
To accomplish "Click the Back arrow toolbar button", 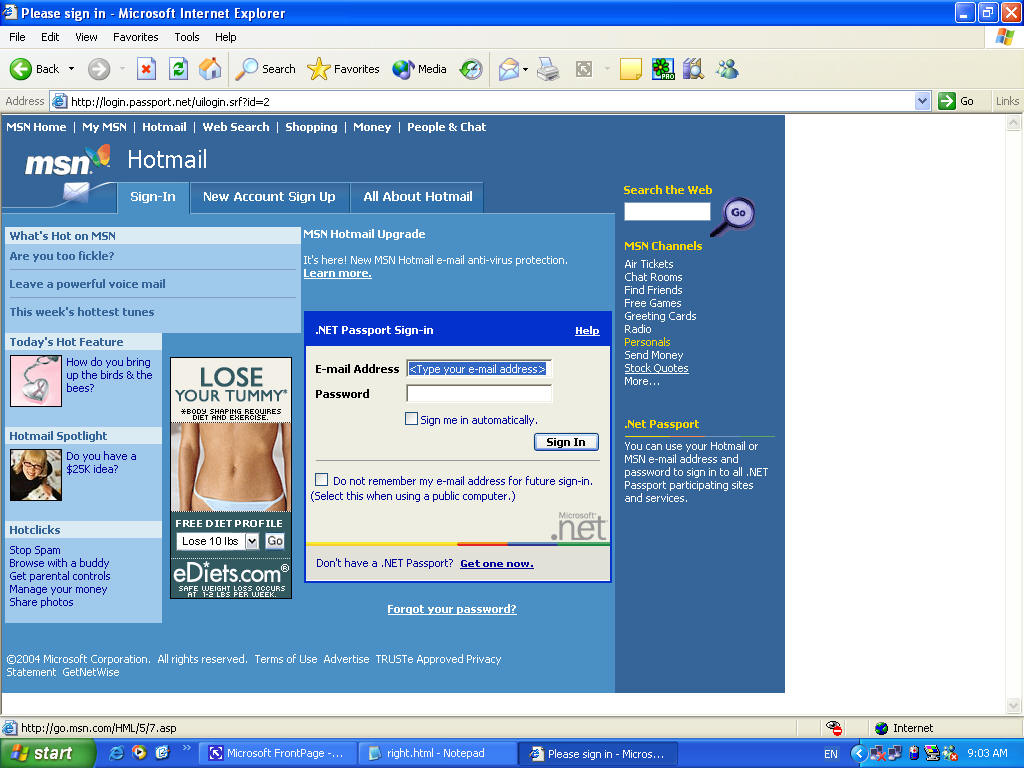I will [x=34, y=69].
